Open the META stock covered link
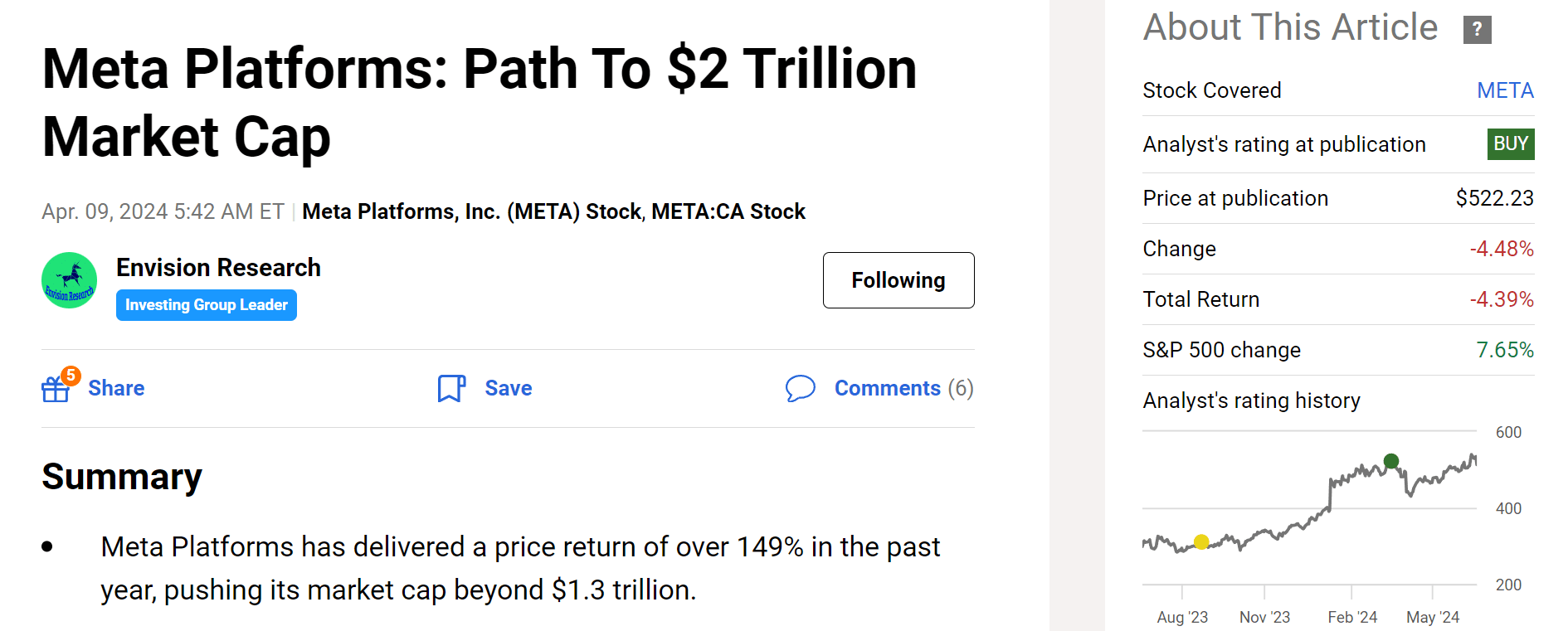Viewport: 1568px width, 631px height. 1505,90
